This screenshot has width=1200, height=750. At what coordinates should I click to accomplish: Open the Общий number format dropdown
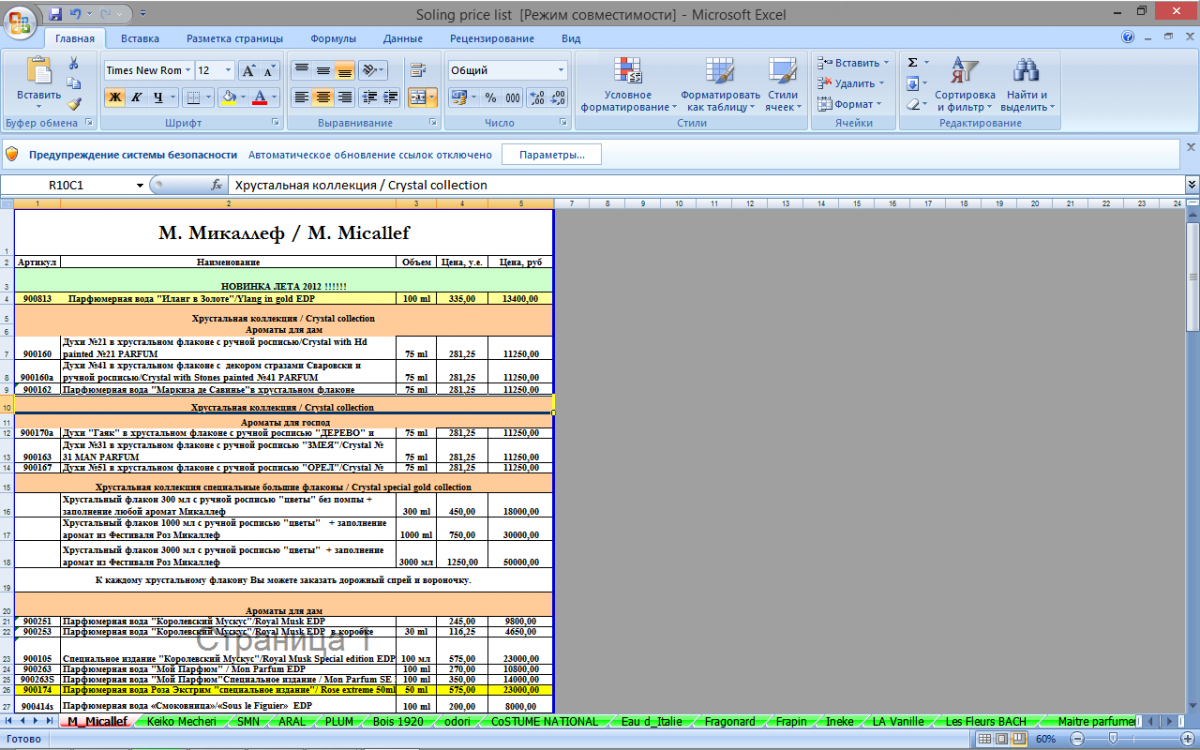[x=561, y=71]
